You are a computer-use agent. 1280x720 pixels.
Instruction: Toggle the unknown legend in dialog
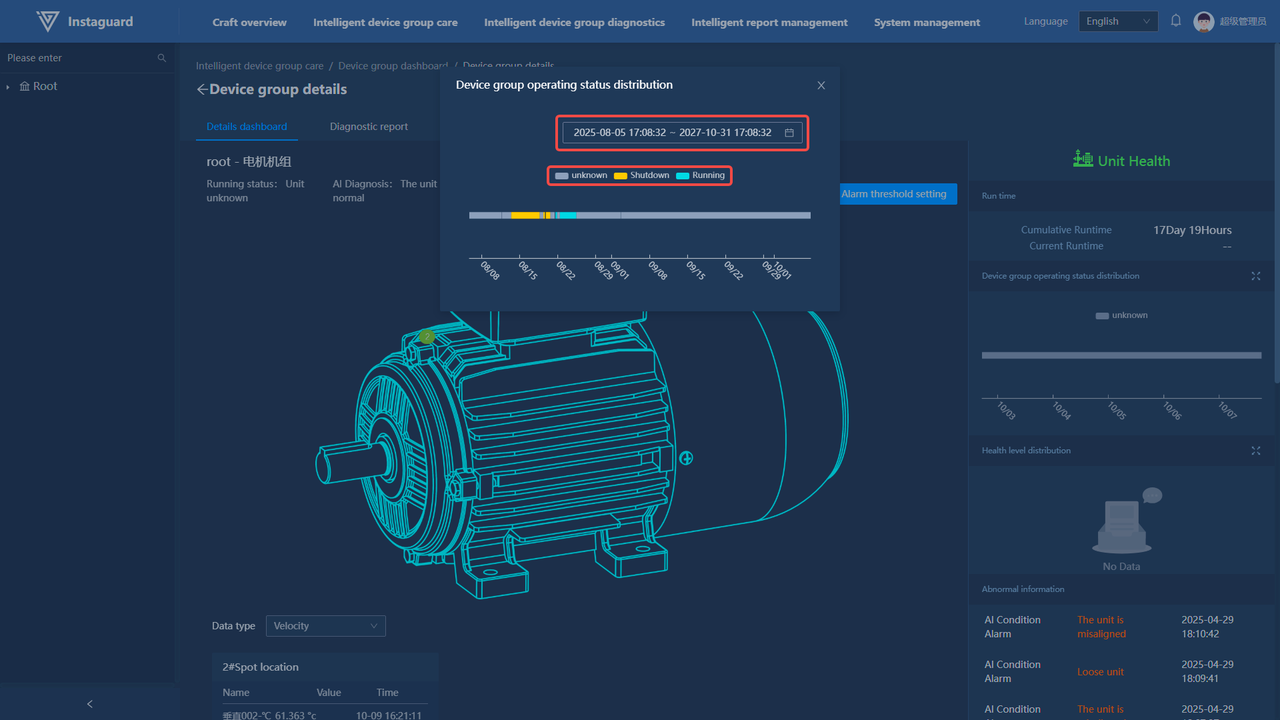(581, 176)
